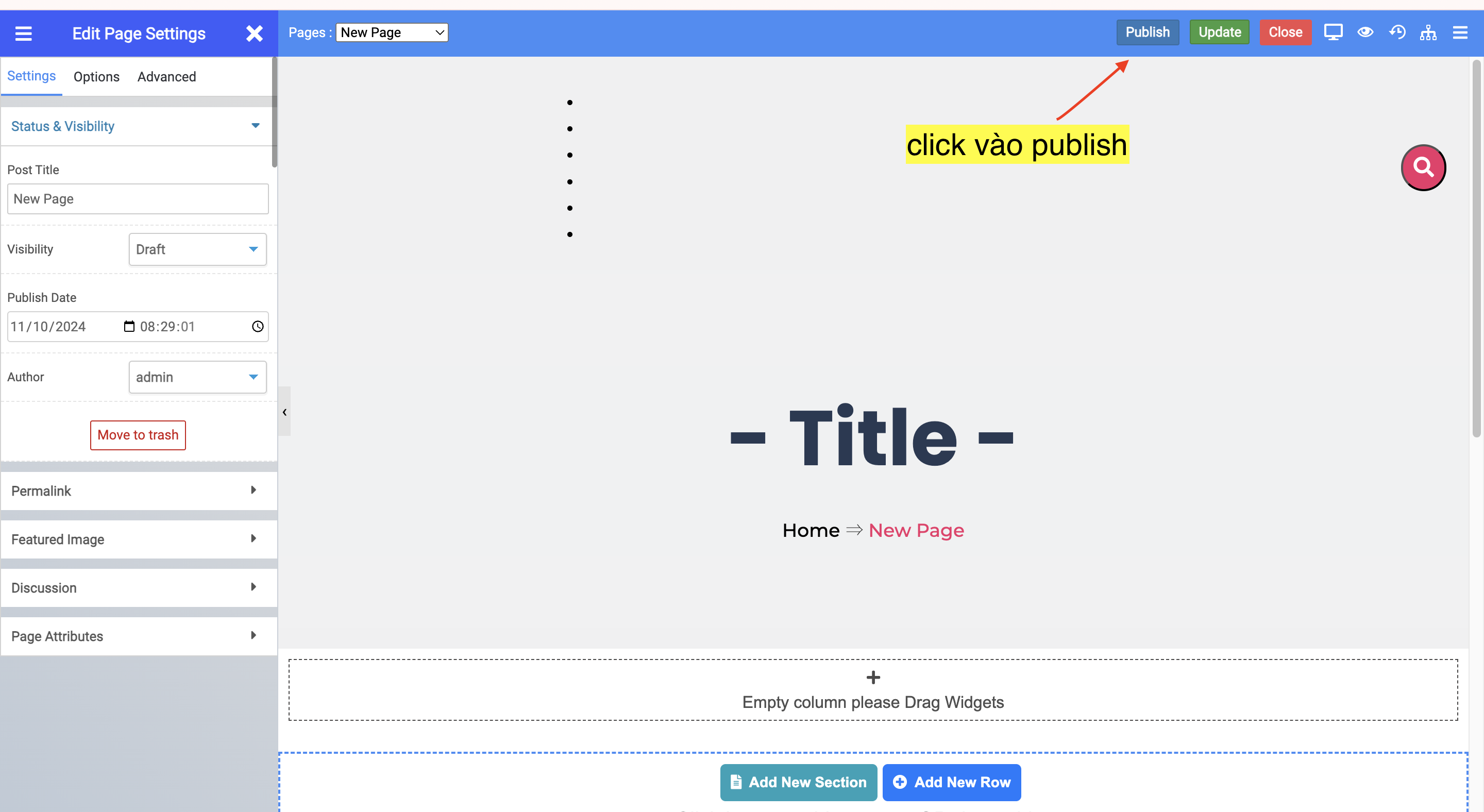Click the search icon on page canvas
1484x812 pixels.
pyautogui.click(x=1423, y=166)
